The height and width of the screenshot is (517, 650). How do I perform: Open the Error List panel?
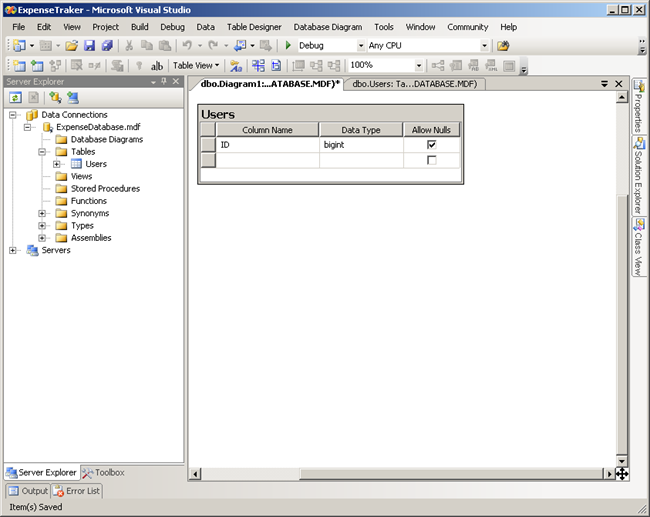pyautogui.click(x=79, y=491)
